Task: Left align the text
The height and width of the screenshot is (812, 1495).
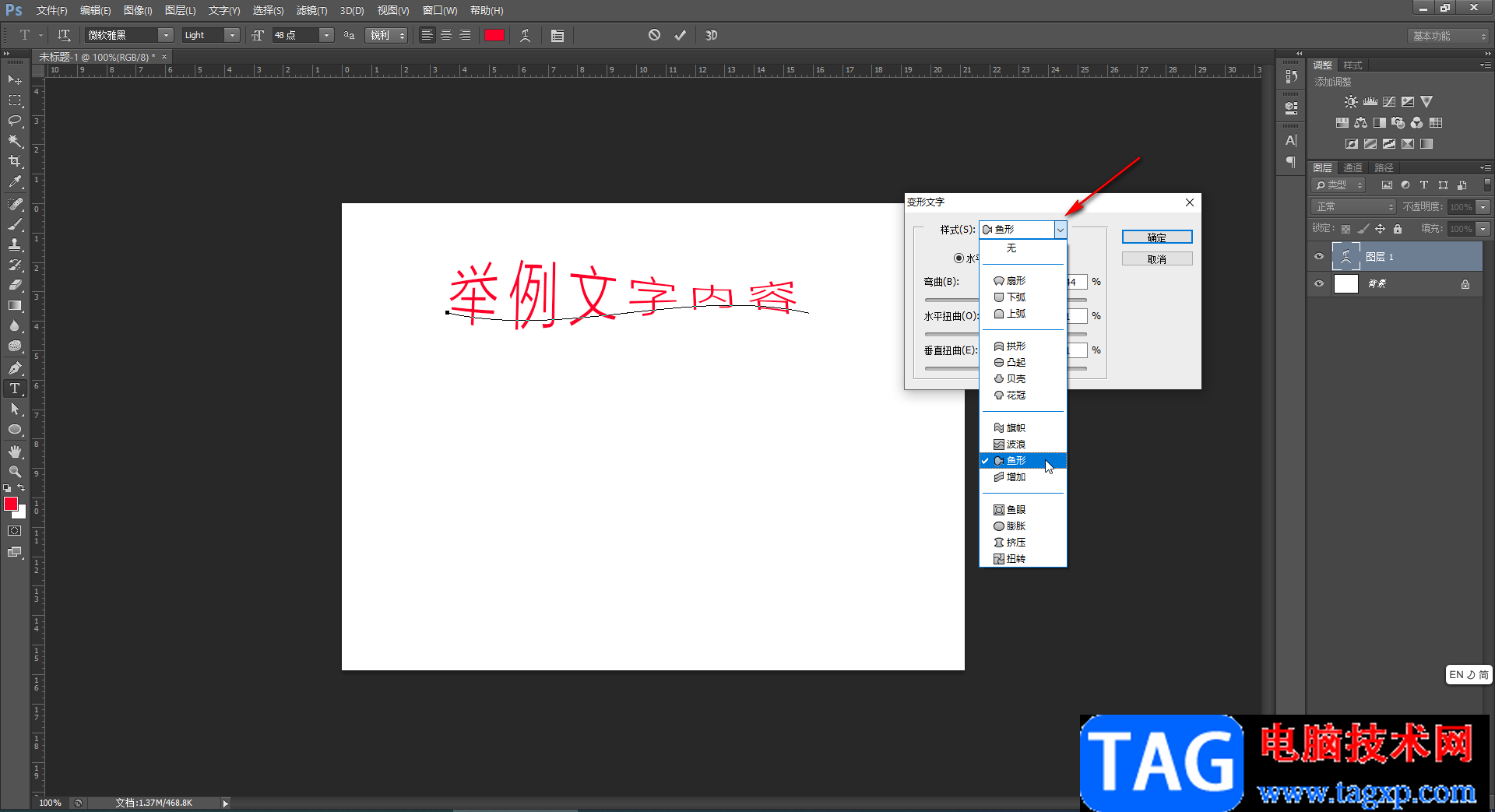Action: tap(427, 35)
